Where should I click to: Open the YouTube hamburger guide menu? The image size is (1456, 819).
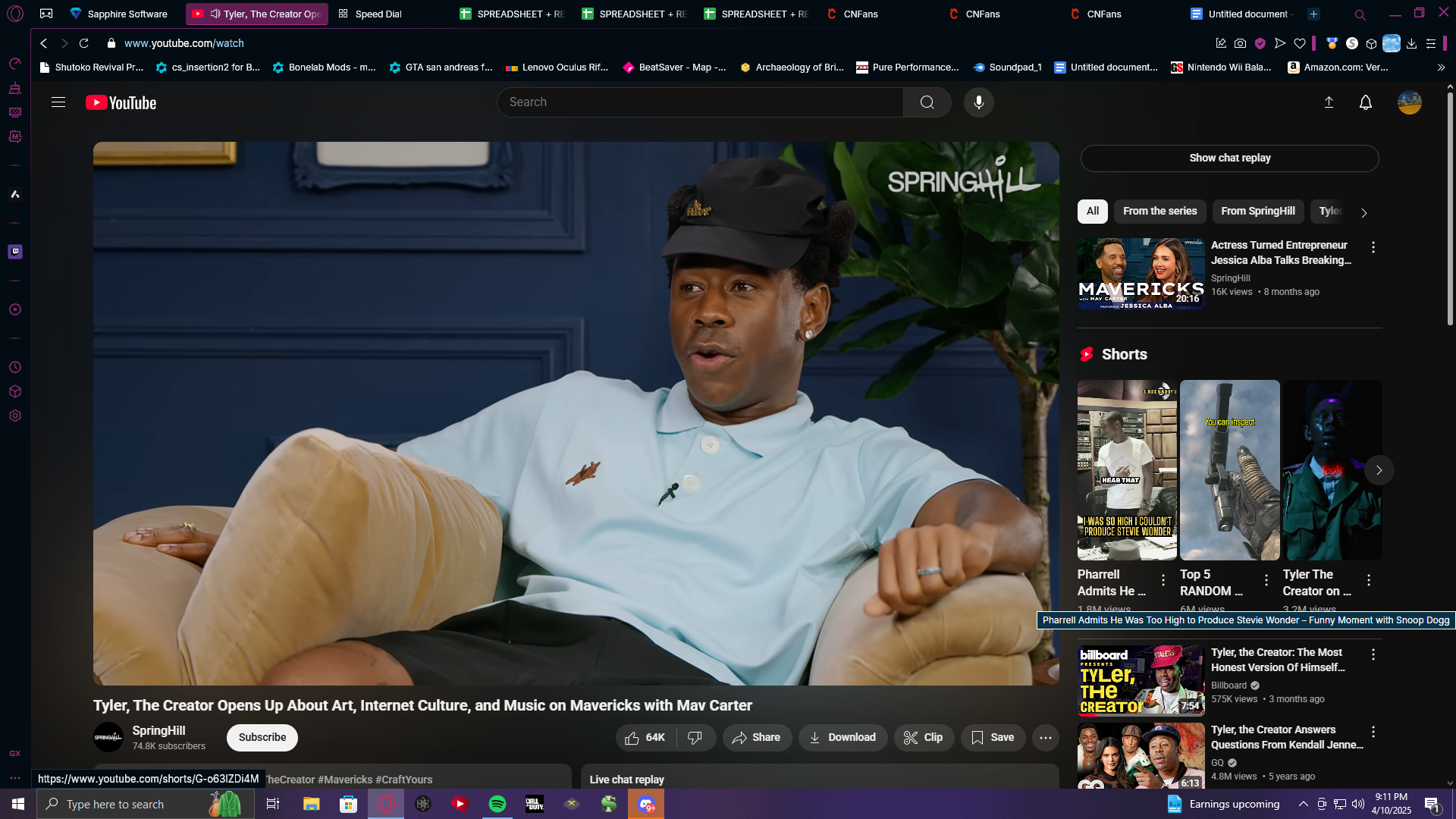click(58, 102)
